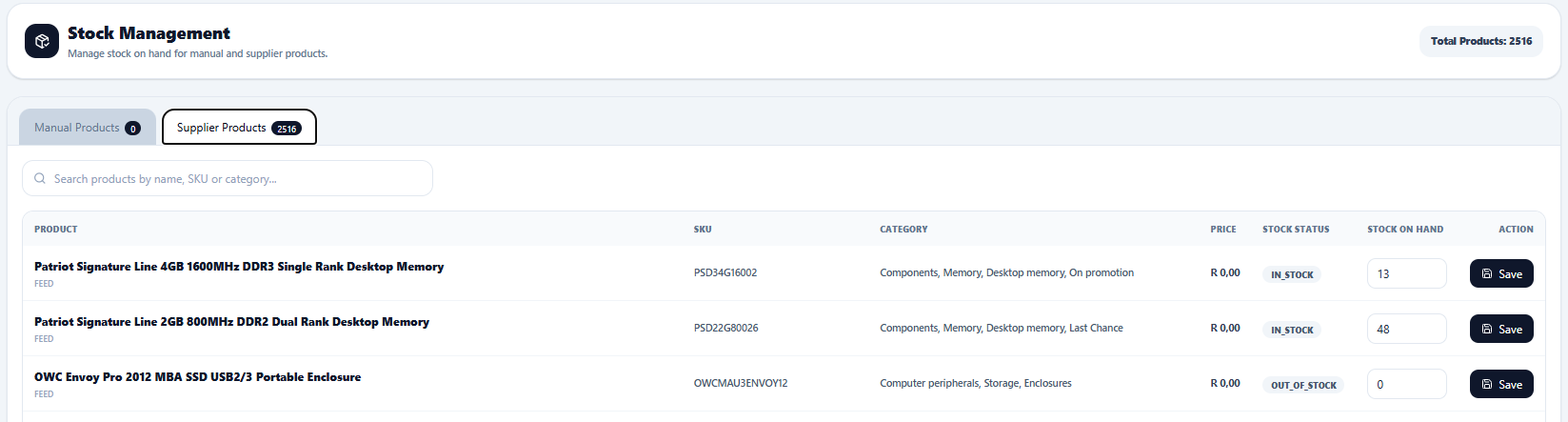The image size is (1568, 422).
Task: Save stock for OWC Envoy Pro enclosure
Action: pyautogui.click(x=1501, y=384)
